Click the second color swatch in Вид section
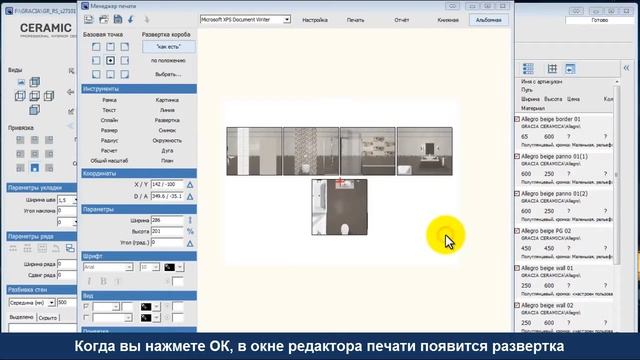The height and width of the screenshot is (360, 640). coord(146,318)
